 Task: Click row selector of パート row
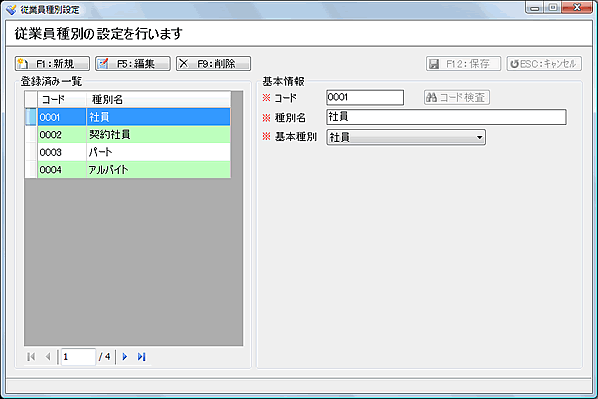coord(31,152)
